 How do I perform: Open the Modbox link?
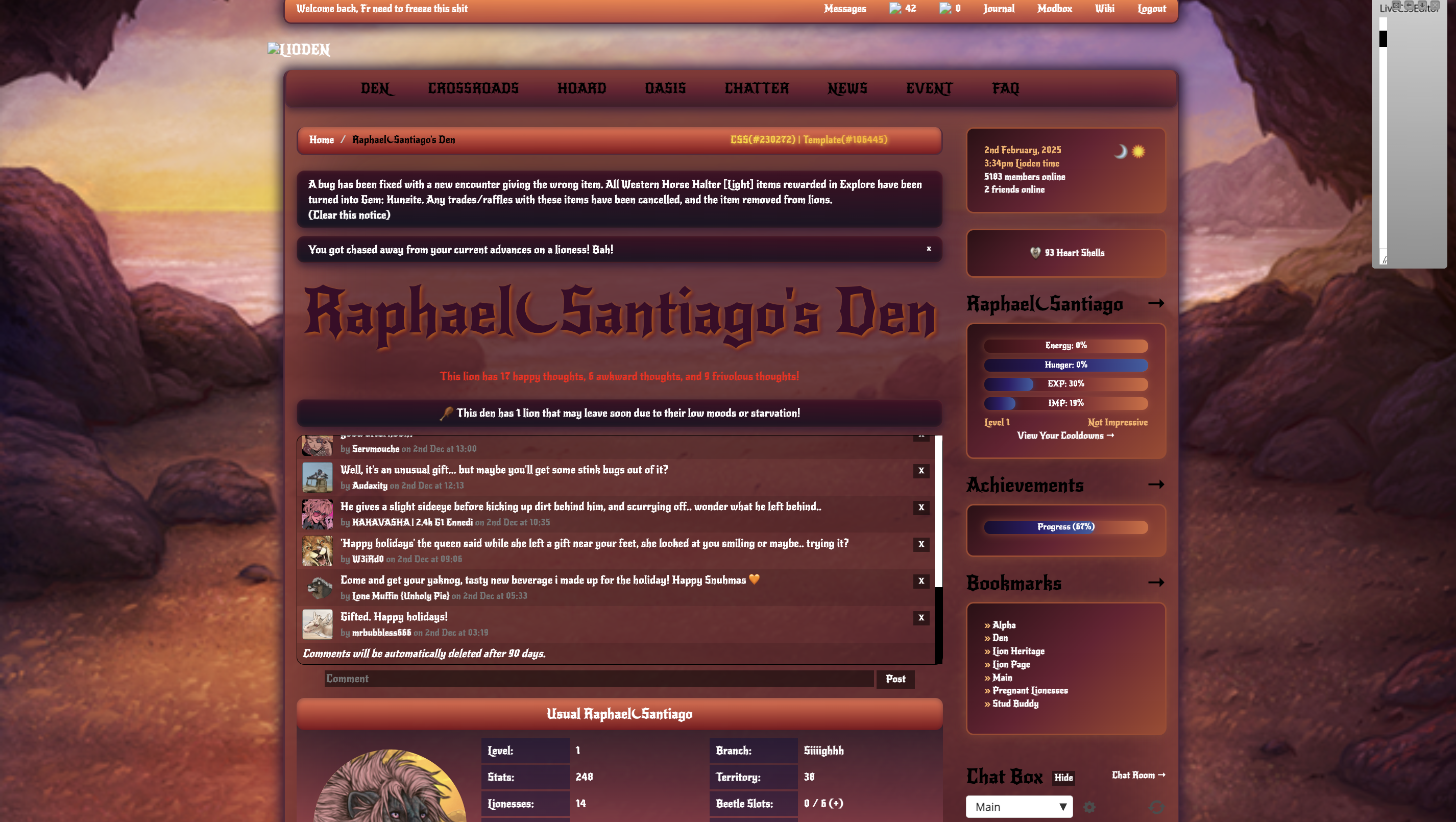(1055, 9)
